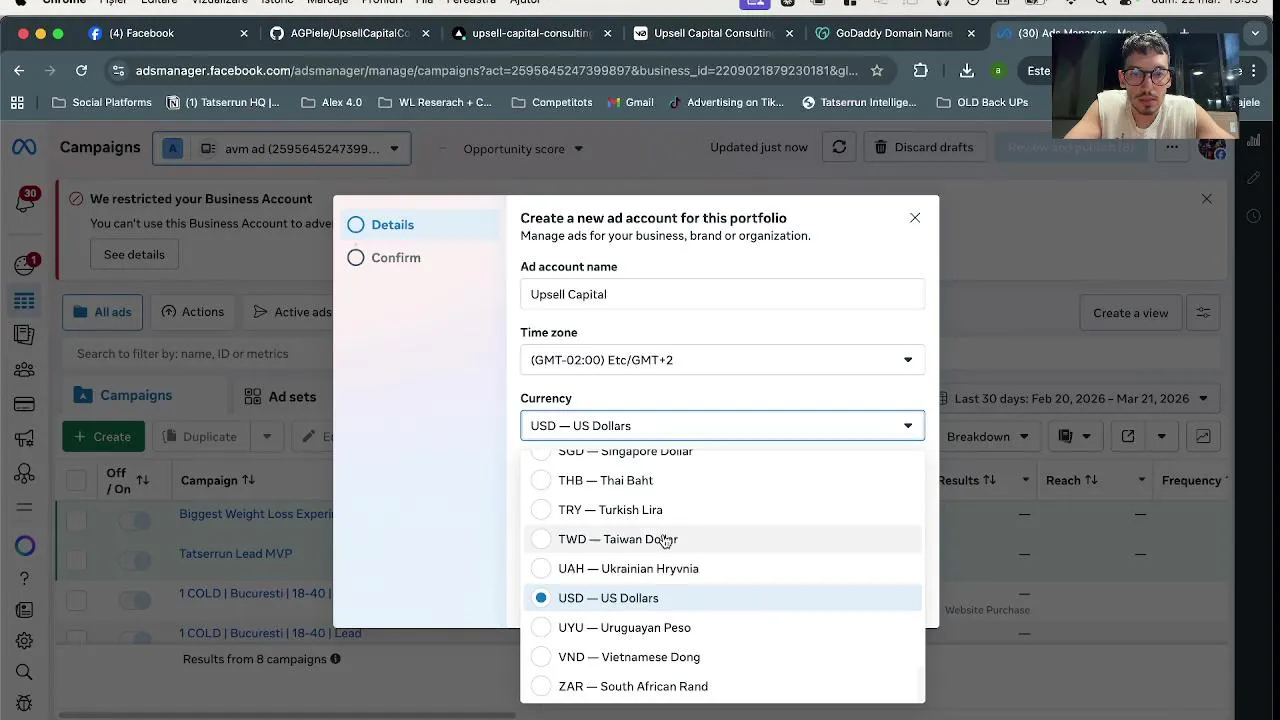Click the export share icon button
1280x720 pixels.
(1128, 437)
